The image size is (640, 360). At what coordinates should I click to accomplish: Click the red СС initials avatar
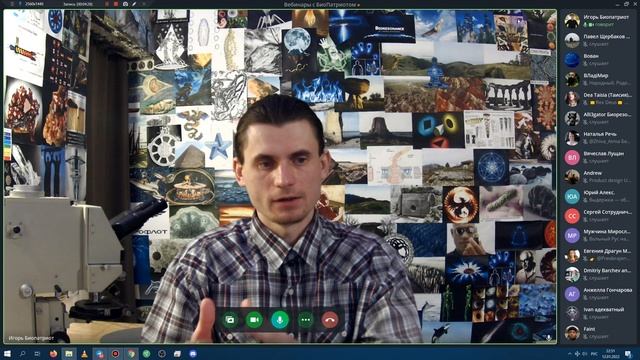tap(572, 216)
